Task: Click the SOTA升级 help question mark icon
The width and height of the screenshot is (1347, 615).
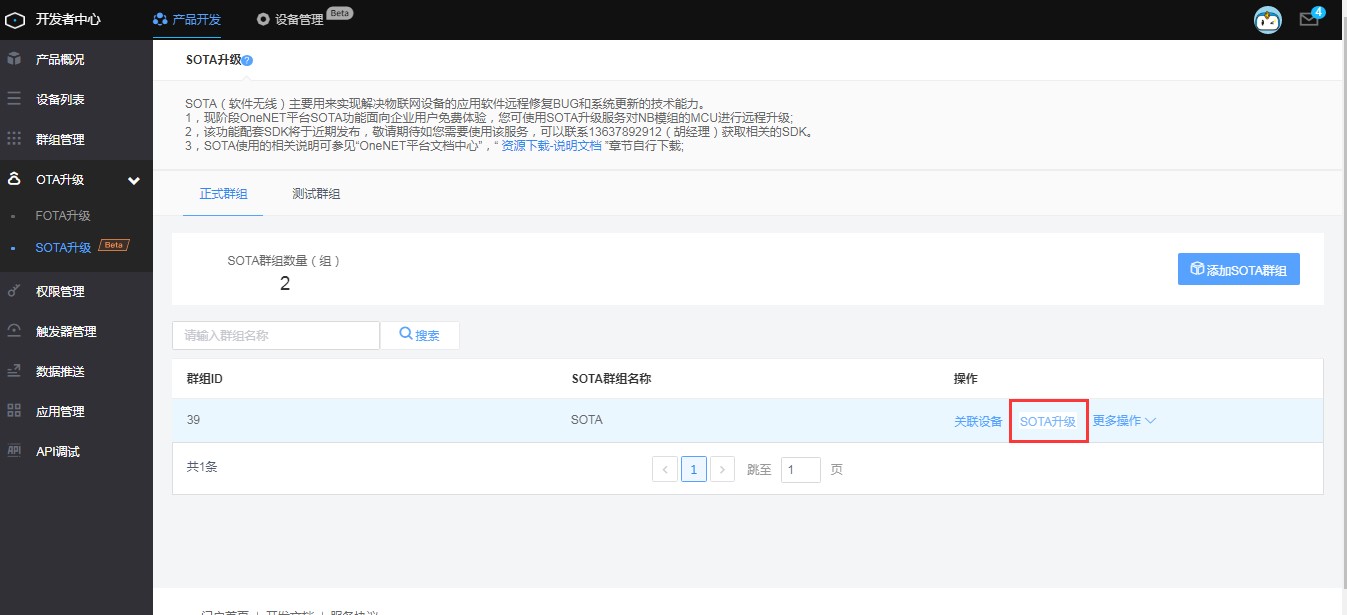Action: (247, 60)
